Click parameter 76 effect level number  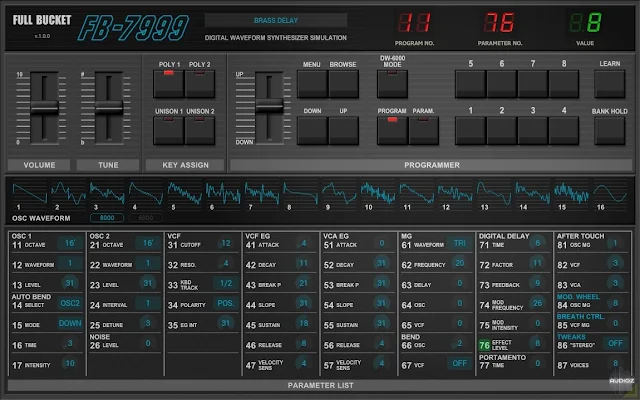[x=484, y=345]
